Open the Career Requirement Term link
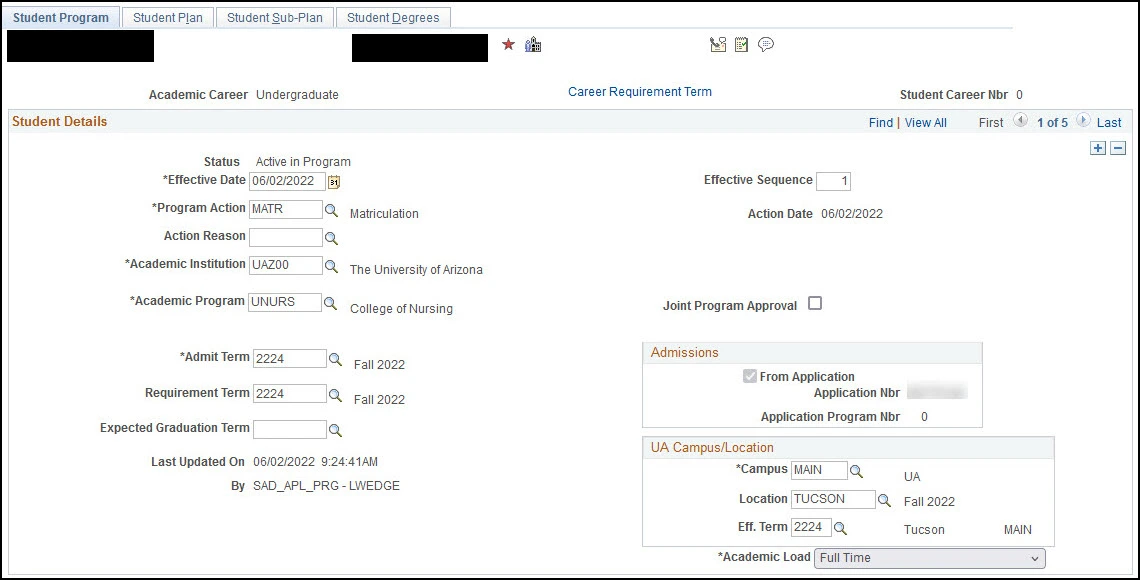 pyautogui.click(x=640, y=92)
